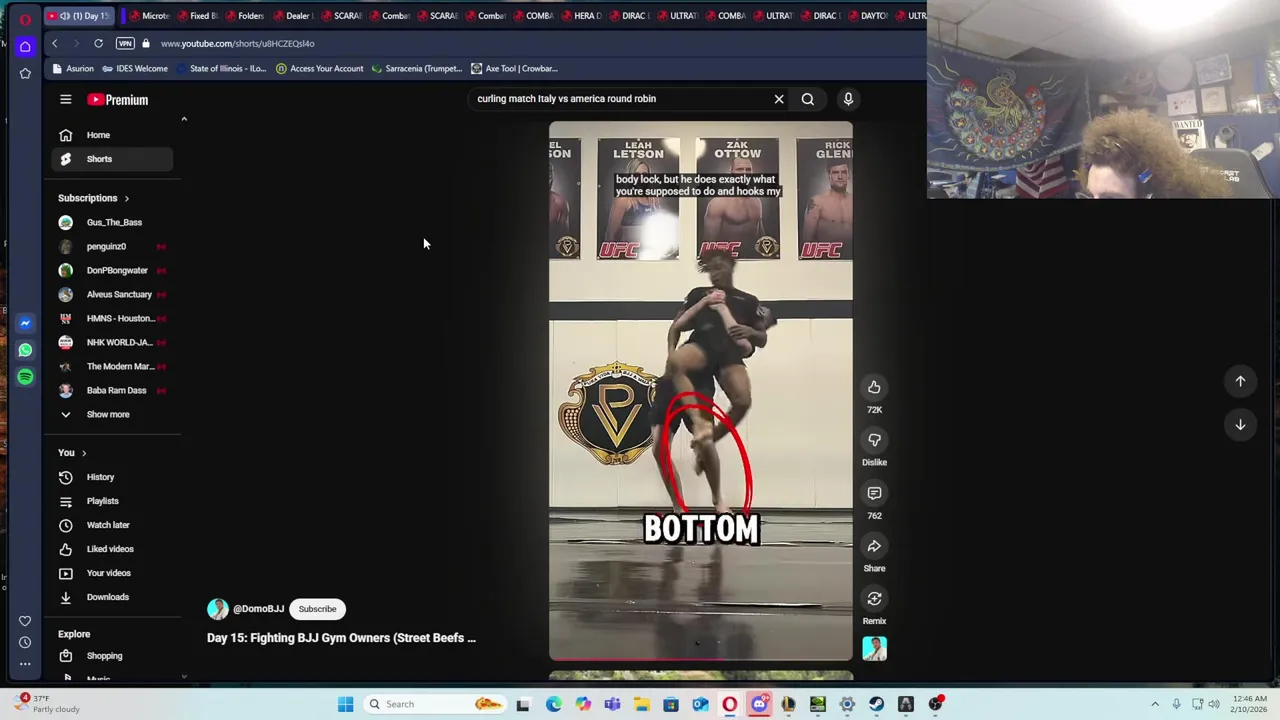This screenshot has height=720, width=1280.
Task: Clear the search box with the X
Action: (779, 99)
